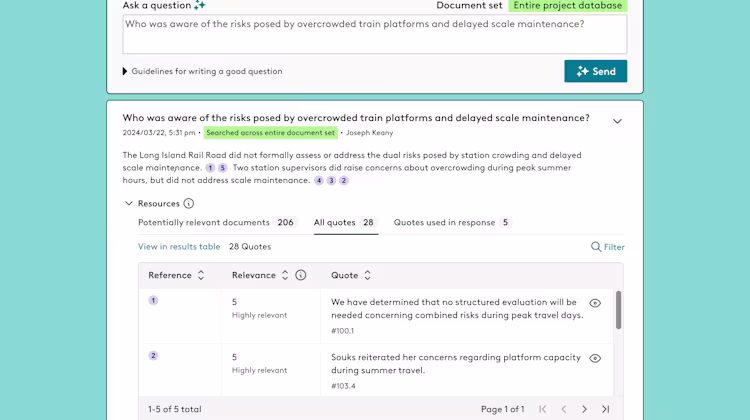Sort by the Quote column arrows
This screenshot has width=750, height=420.
367,275
